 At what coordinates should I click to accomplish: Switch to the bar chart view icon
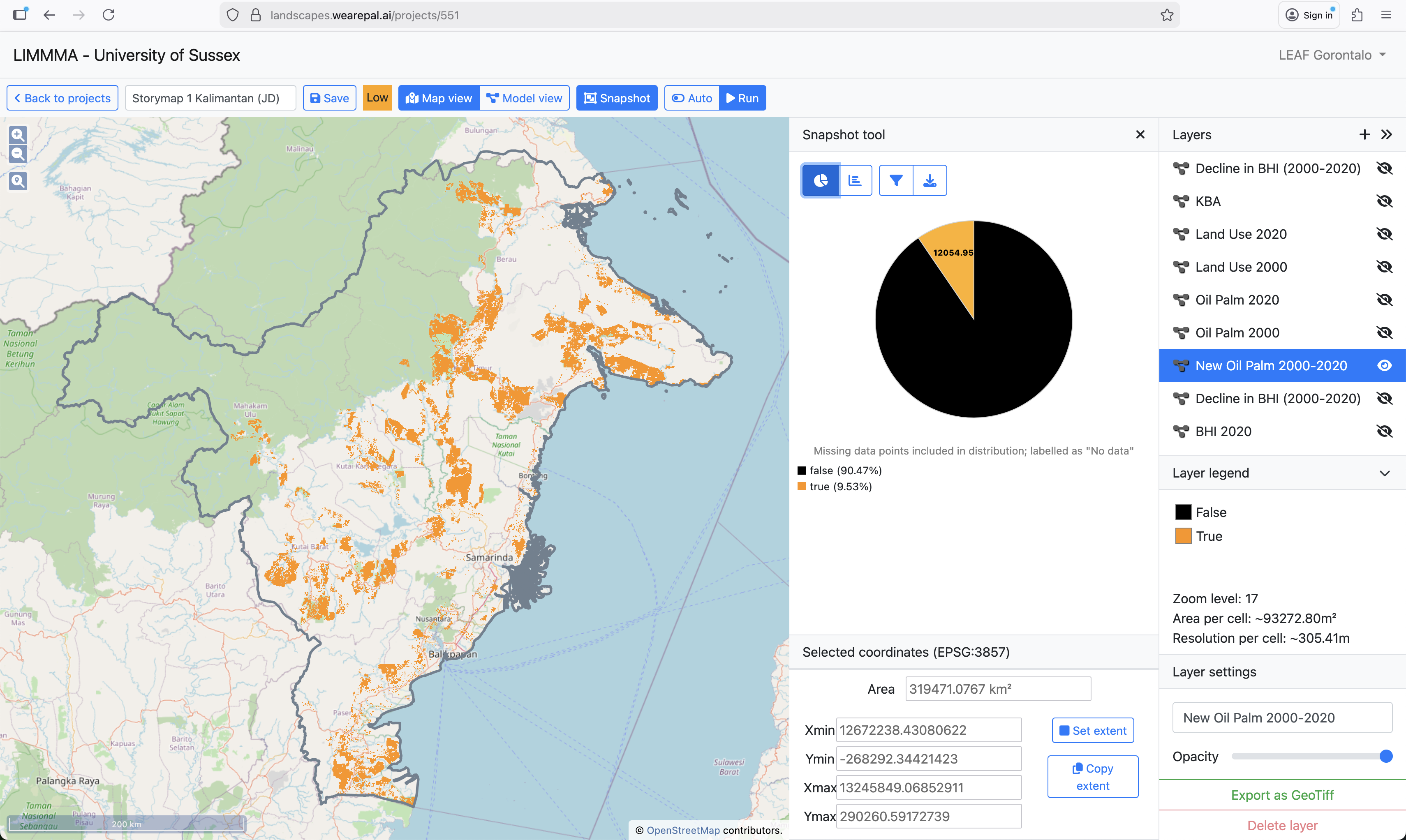point(855,180)
